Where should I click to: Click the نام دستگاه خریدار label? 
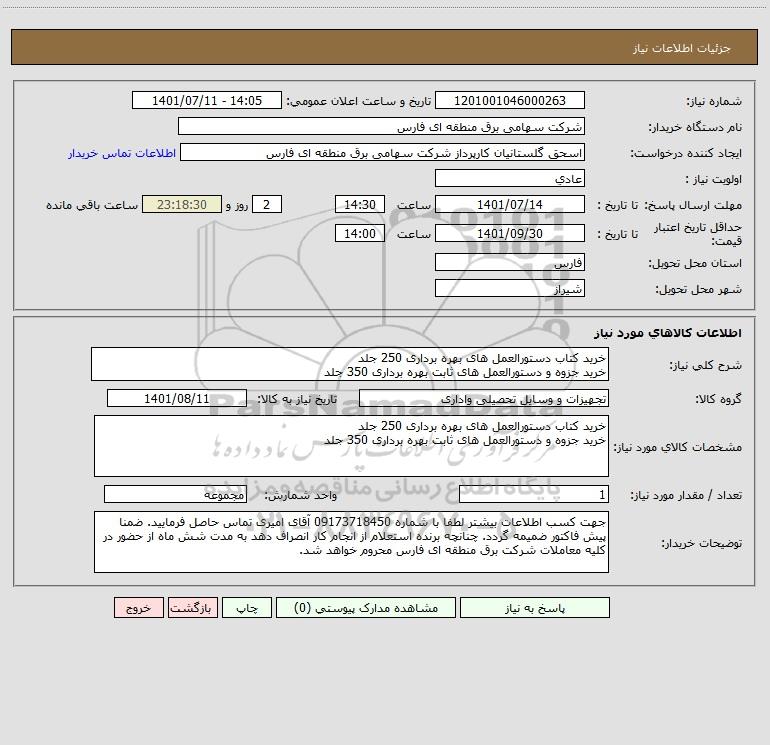coord(695,127)
